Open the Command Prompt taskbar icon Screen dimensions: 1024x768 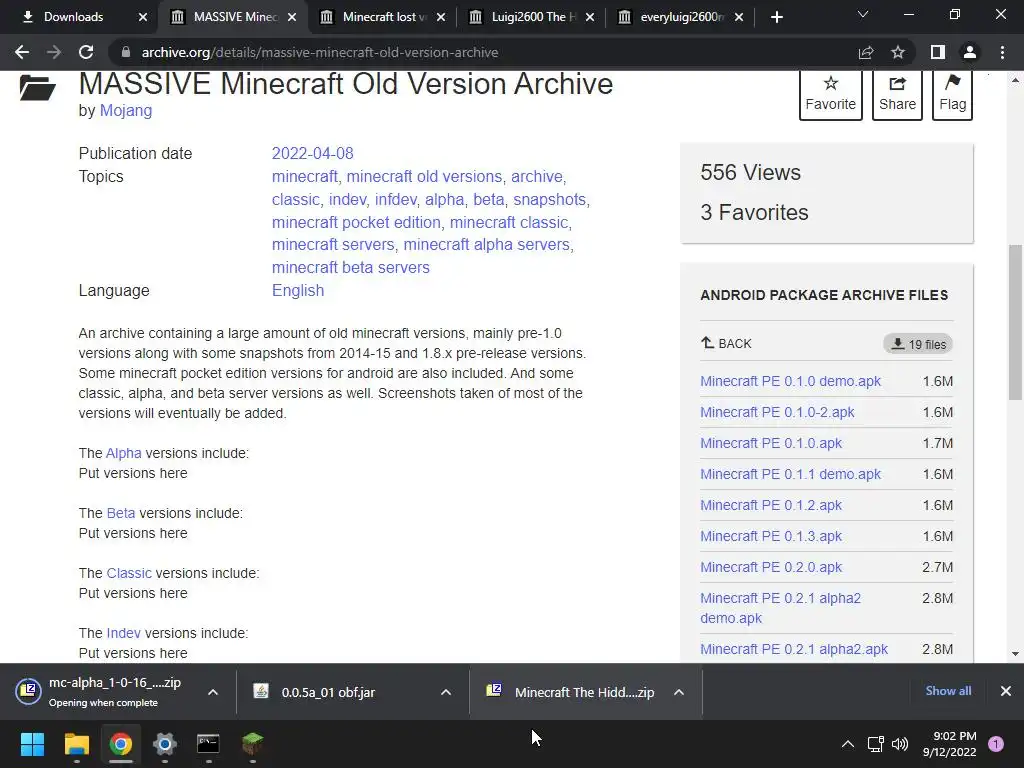pos(208,744)
